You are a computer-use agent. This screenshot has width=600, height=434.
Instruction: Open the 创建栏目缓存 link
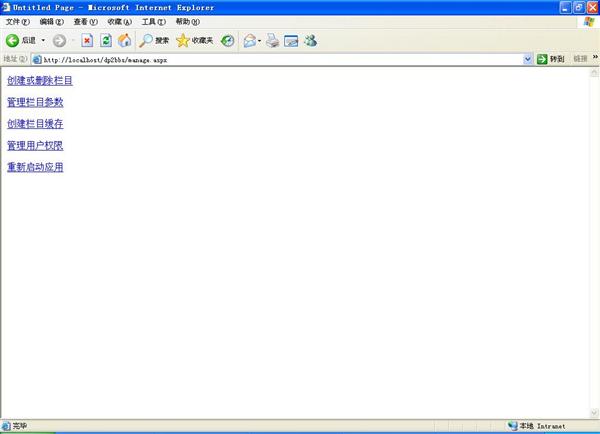pyautogui.click(x=35, y=124)
